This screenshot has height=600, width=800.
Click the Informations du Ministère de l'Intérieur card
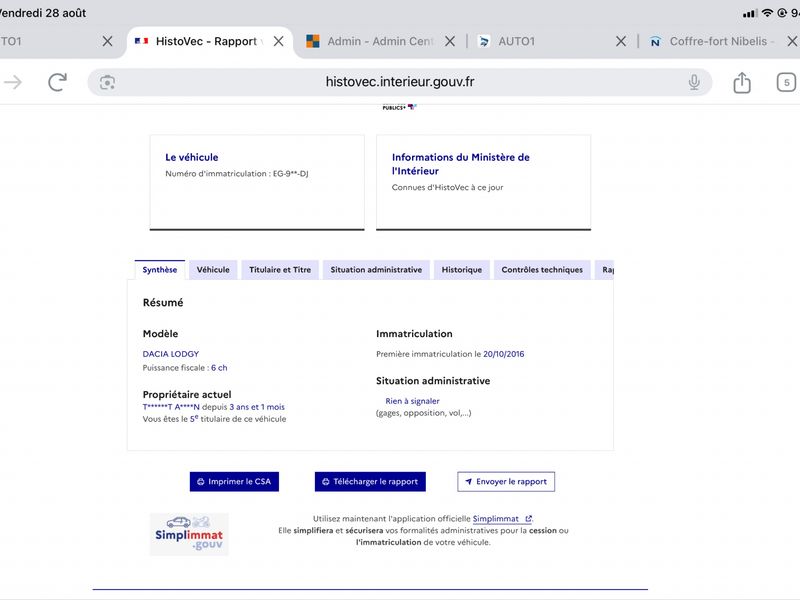(x=484, y=183)
